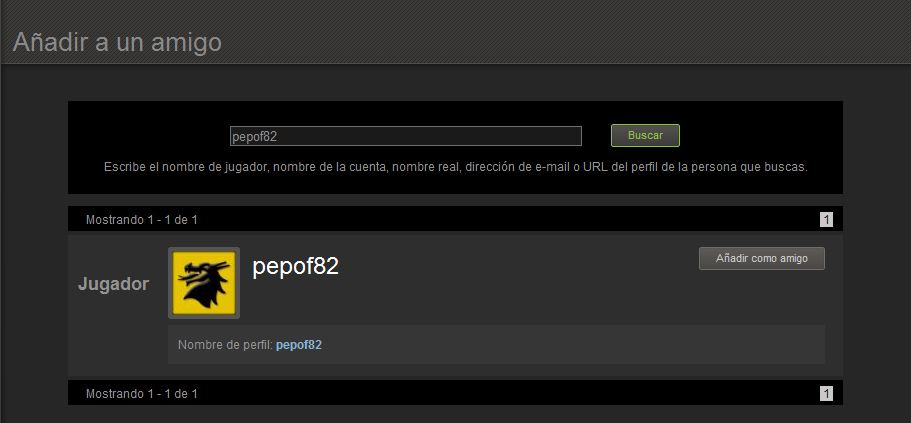The height and width of the screenshot is (423, 911).
Task: Select page 1 in the bottom pagination bar
Action: [x=826, y=393]
